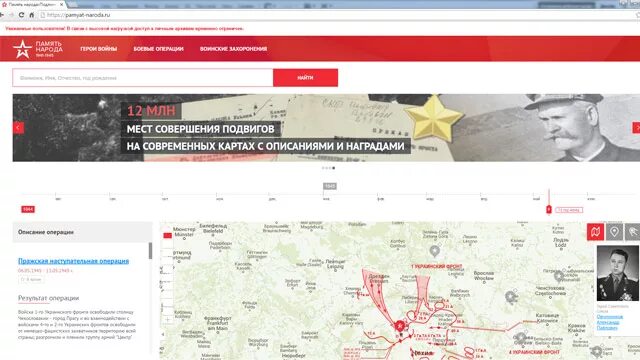The height and width of the screenshot is (360, 640).
Task: Click the gray star marker below Krakow
Action: (x=597, y=351)
